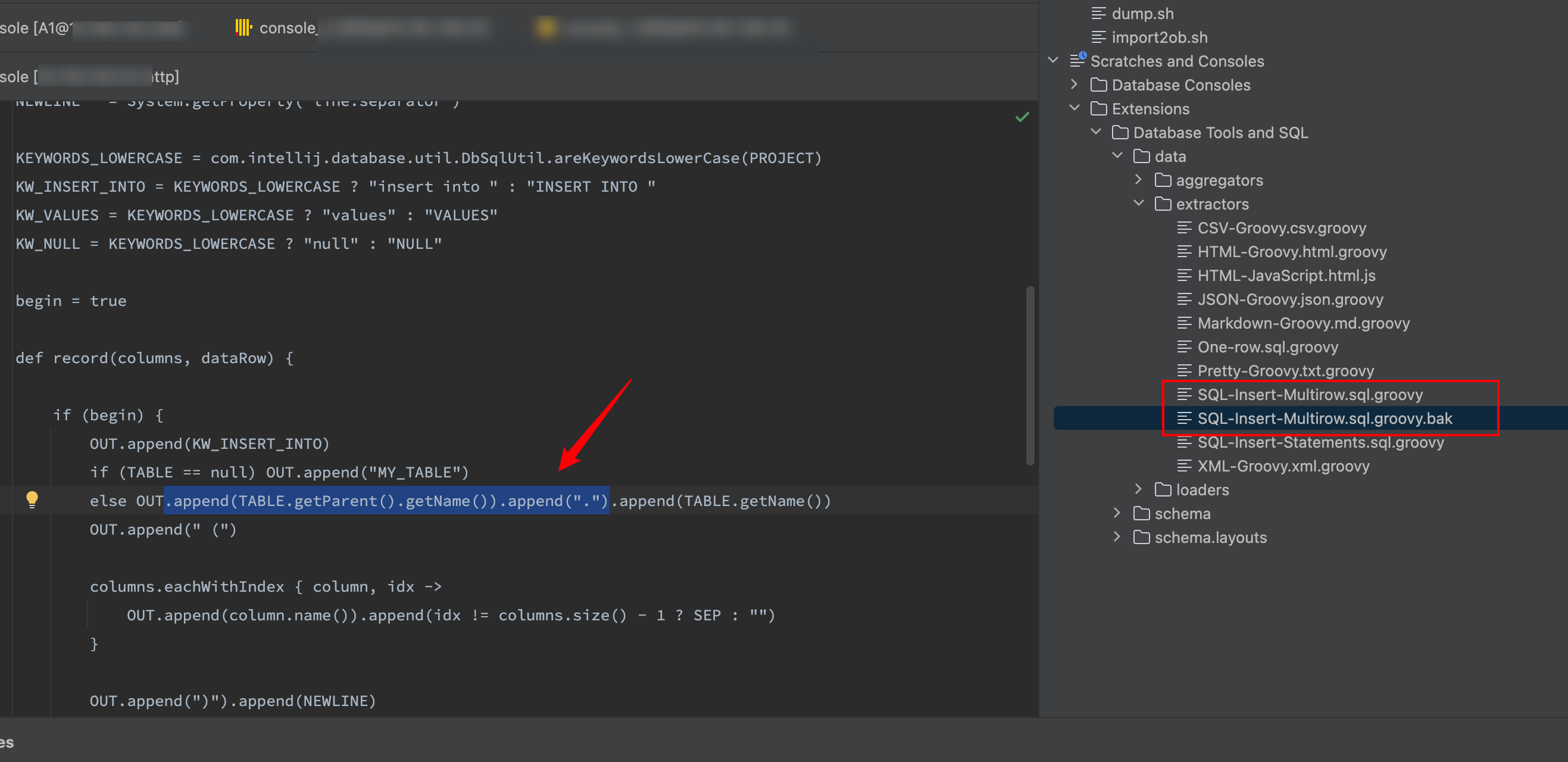
Task: Switch to the console [A1@ tab
Action: coord(35,28)
